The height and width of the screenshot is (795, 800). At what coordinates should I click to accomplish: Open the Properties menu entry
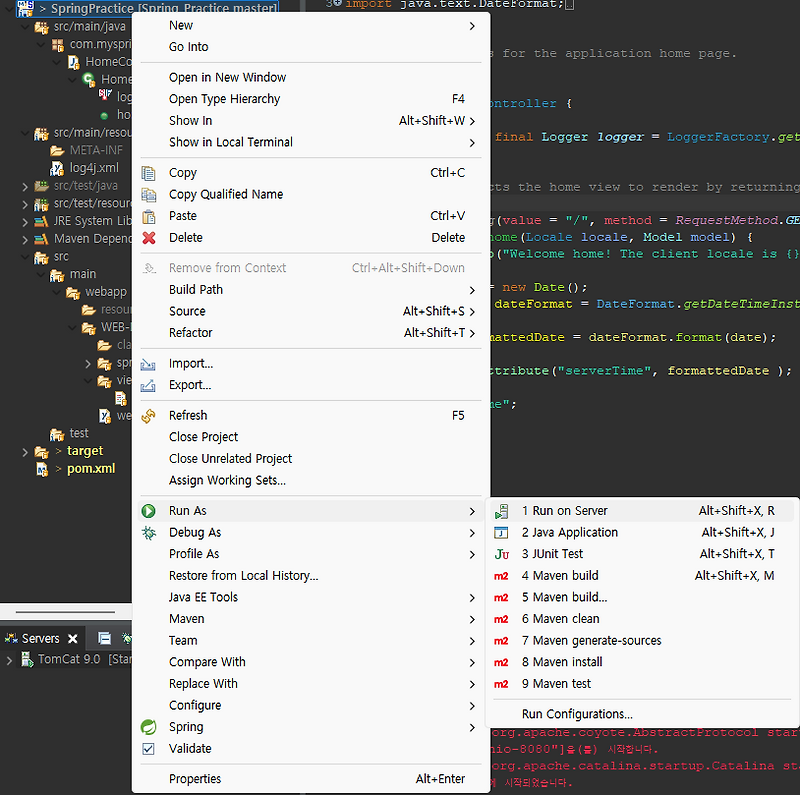coord(311,779)
